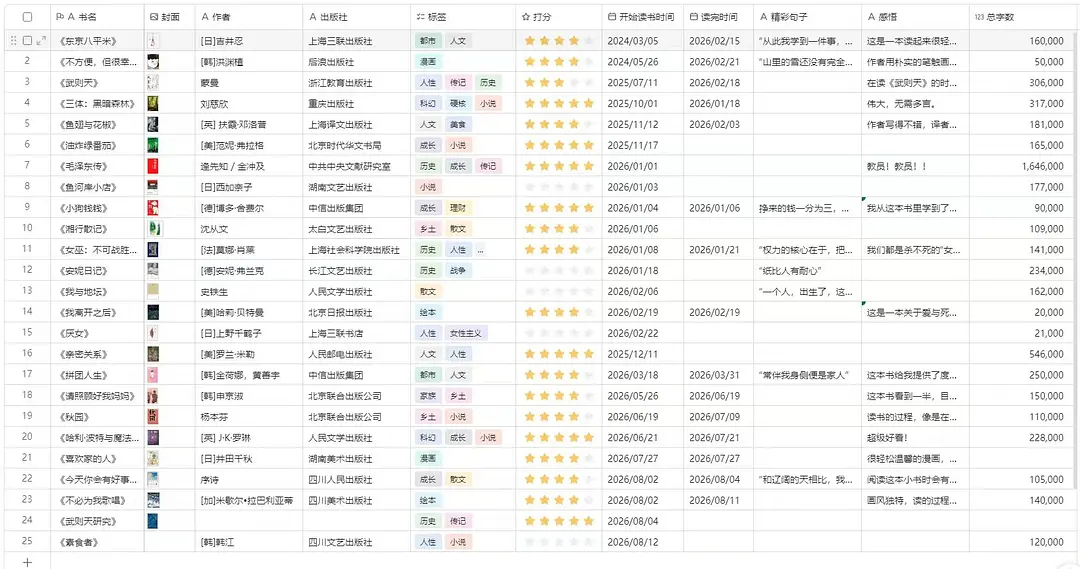Click the 开始读书时间 date column header
This screenshot has height=569, width=1080.
point(643,17)
